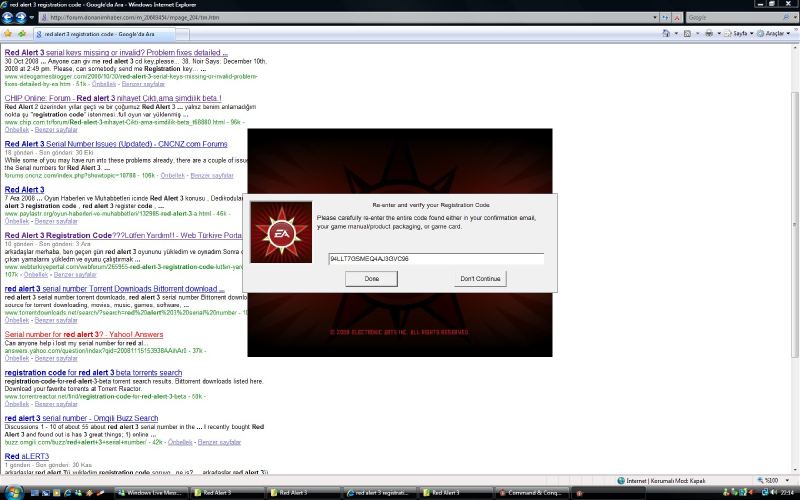Screen dimensions: 800x500
Task: Click the Google search box in the toolbar
Action: (733, 17)
